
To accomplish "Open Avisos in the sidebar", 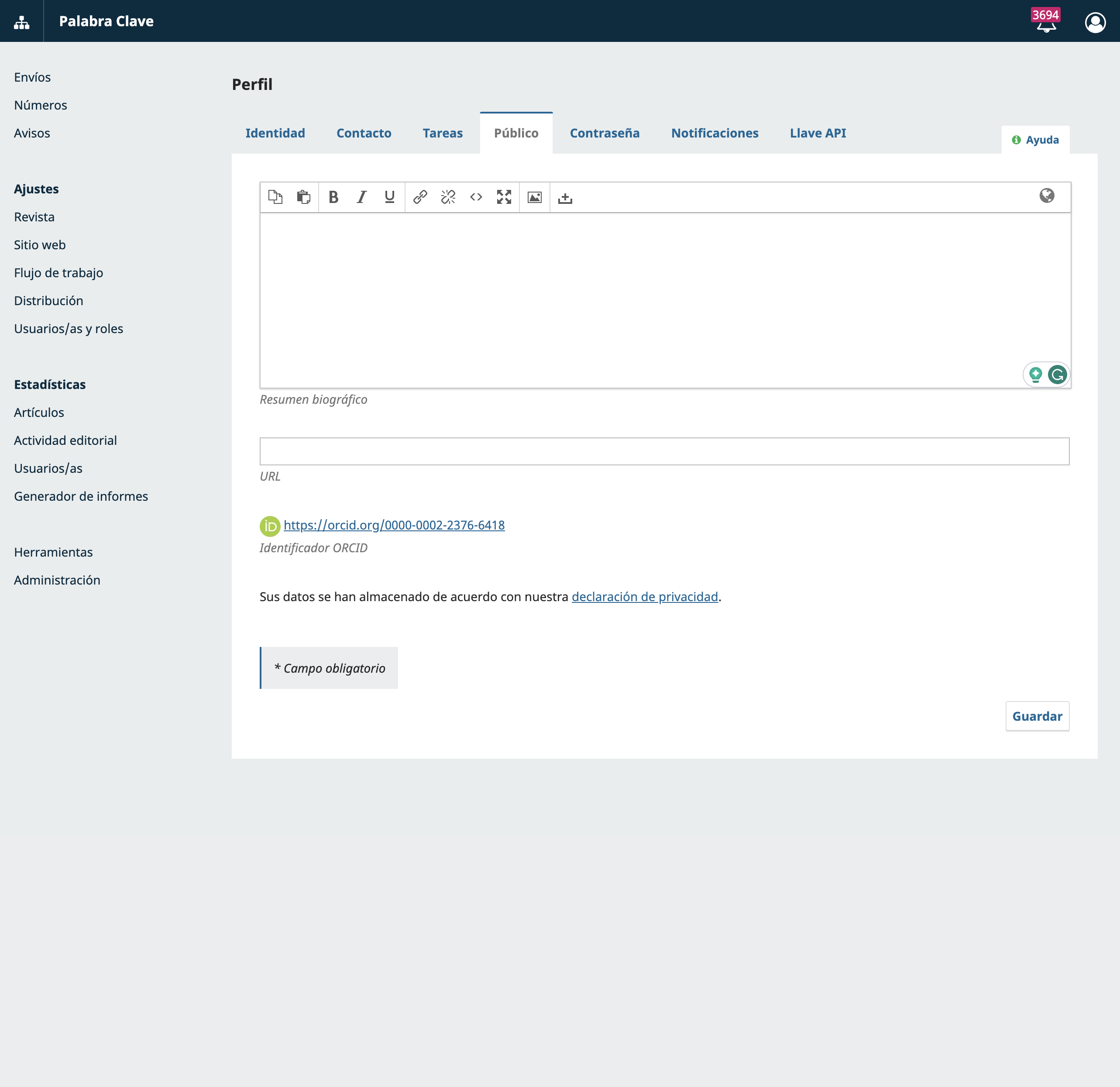I will 32,133.
